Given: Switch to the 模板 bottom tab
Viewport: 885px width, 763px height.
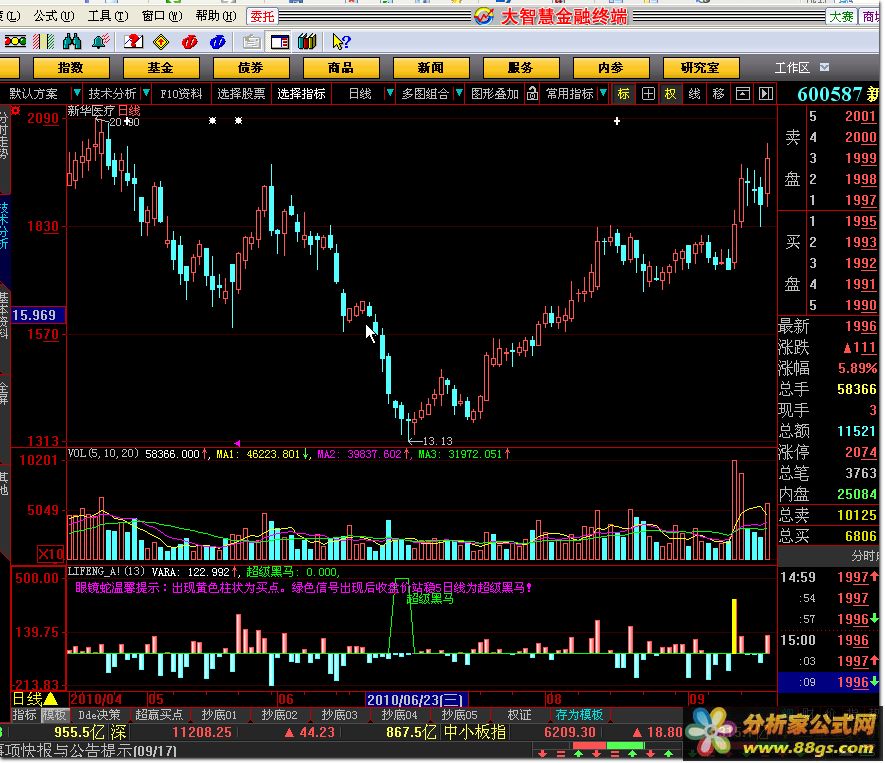Looking at the screenshot, I should [54, 715].
